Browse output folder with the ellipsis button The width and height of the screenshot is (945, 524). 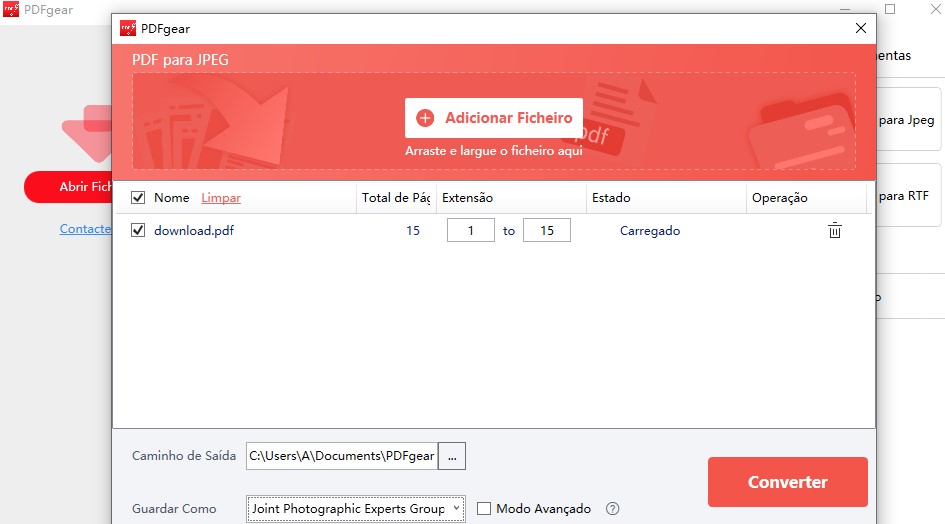click(x=452, y=456)
